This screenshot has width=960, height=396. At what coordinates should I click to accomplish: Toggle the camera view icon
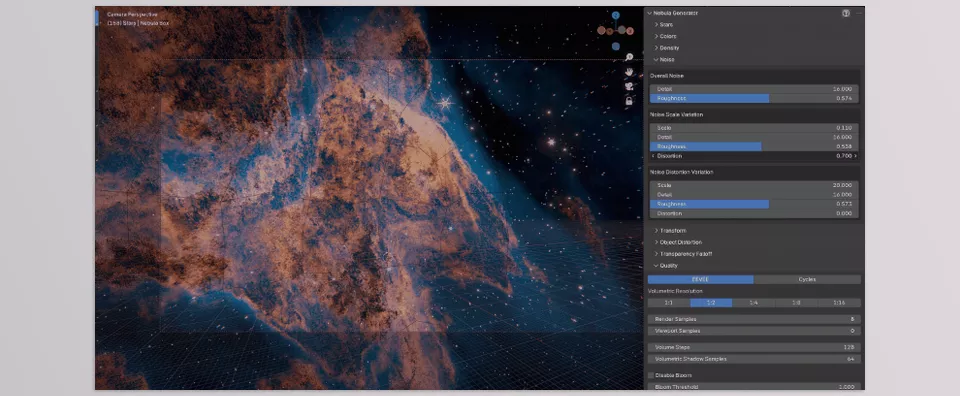point(629,87)
